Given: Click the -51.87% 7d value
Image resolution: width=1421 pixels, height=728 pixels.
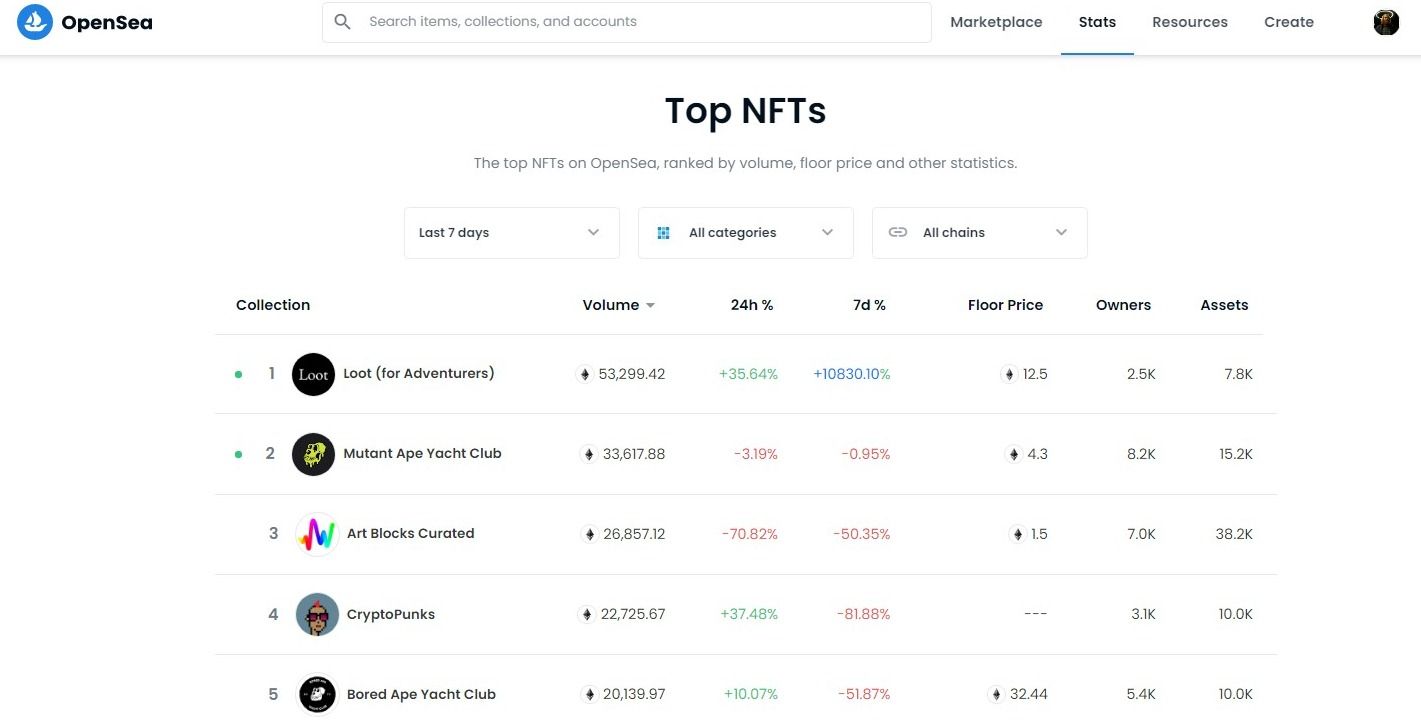Looking at the screenshot, I should coord(864,694).
